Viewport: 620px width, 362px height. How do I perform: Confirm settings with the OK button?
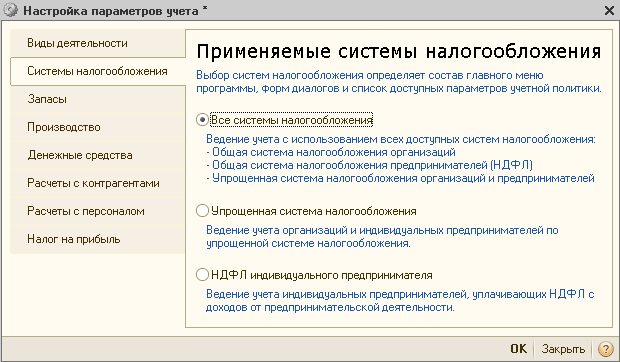pyautogui.click(x=518, y=349)
